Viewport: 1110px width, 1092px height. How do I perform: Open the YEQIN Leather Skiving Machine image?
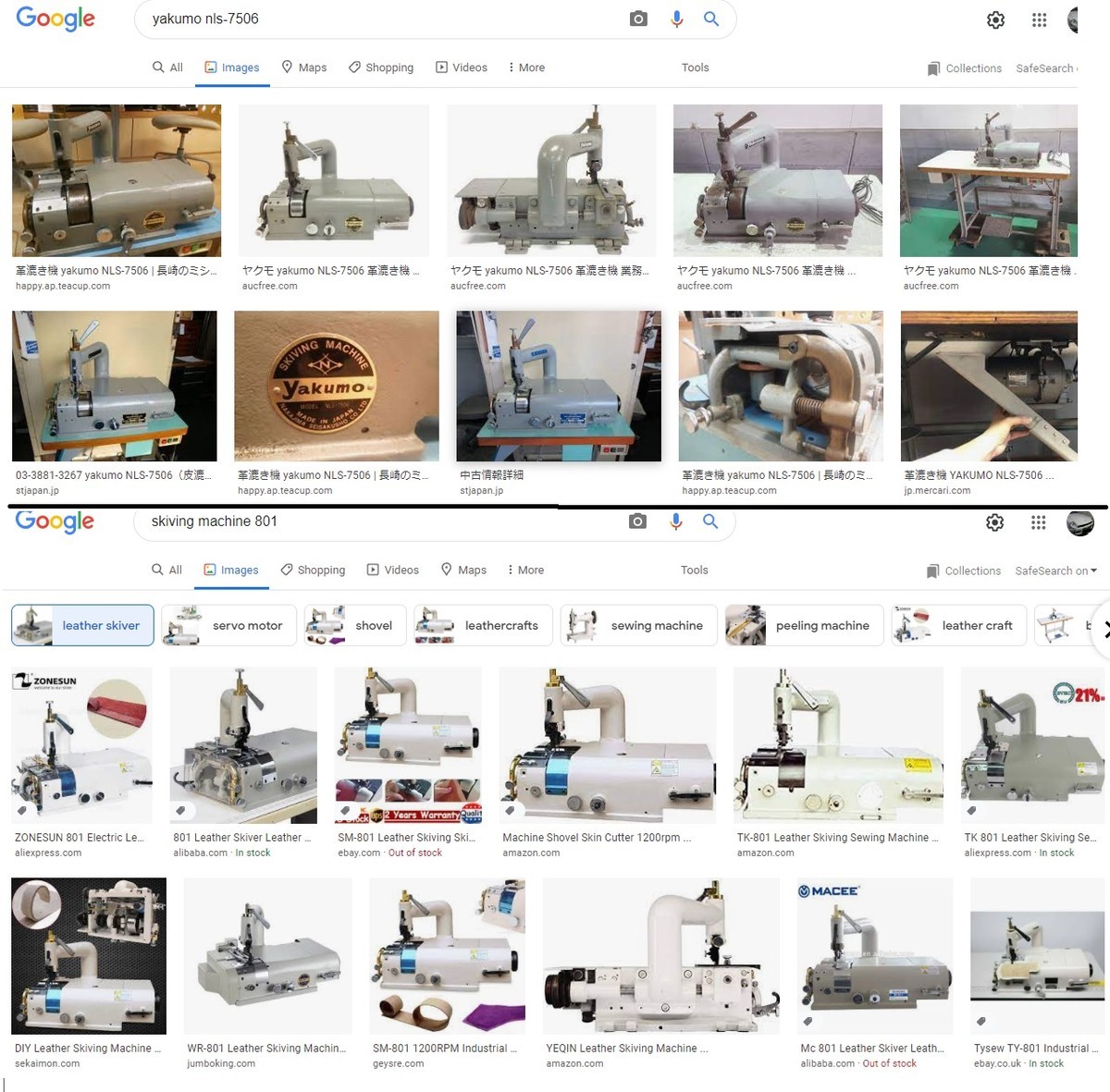point(661,956)
